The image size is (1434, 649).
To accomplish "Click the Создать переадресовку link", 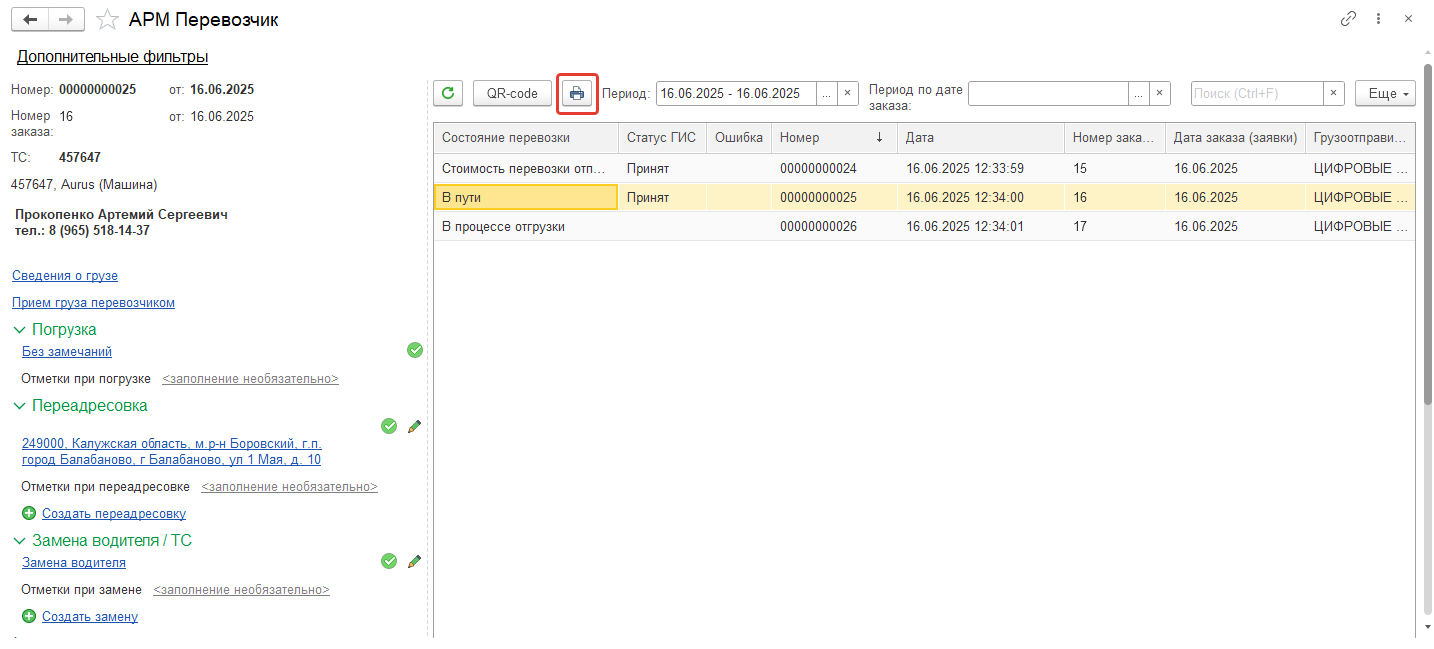I will pos(114,513).
